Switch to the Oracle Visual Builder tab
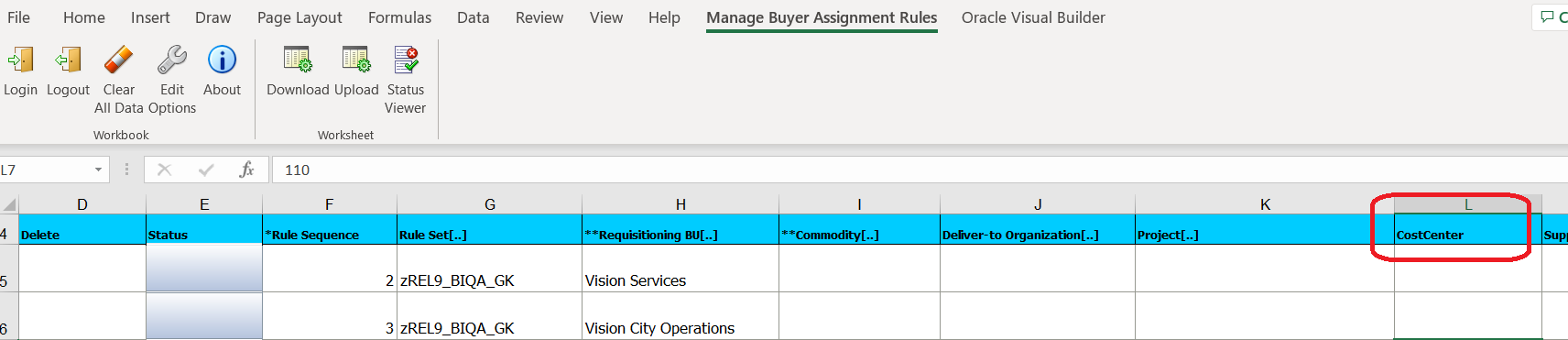Image resolution: width=1568 pixels, height=340 pixels. coord(1033,17)
